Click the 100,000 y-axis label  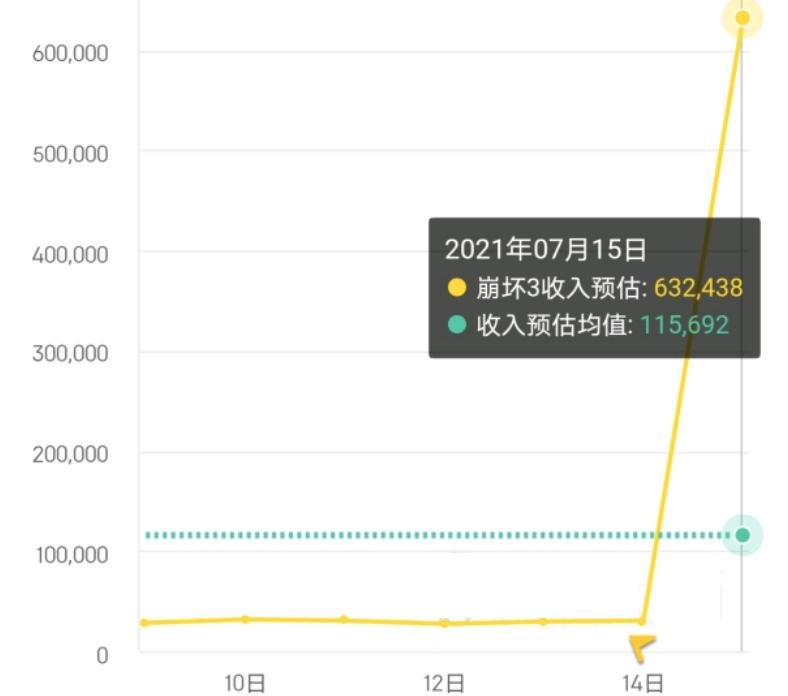pos(72,555)
